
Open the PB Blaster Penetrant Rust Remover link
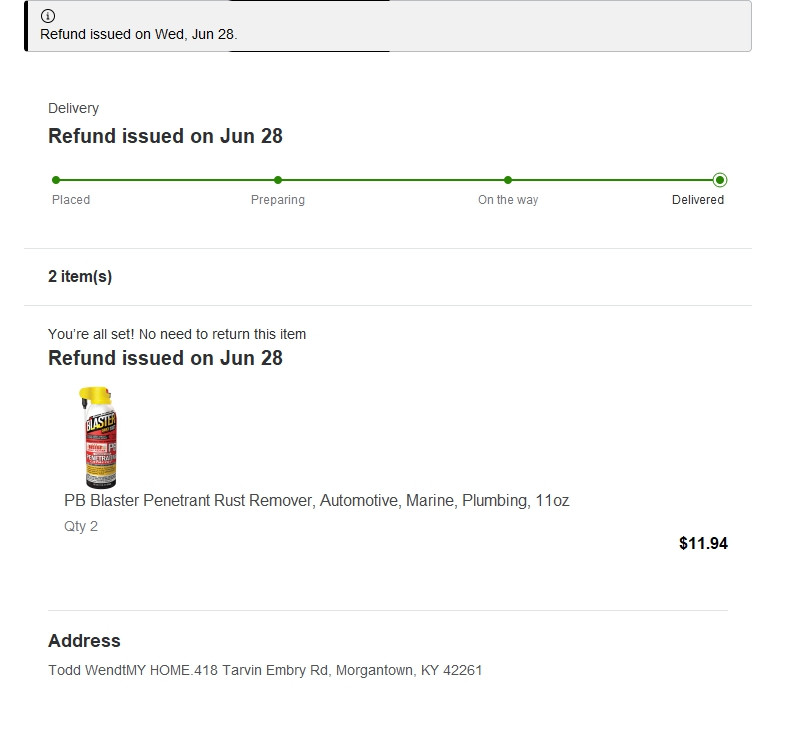point(316,500)
